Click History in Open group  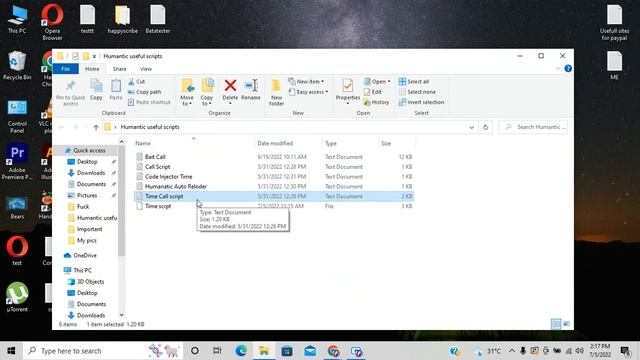pos(376,102)
